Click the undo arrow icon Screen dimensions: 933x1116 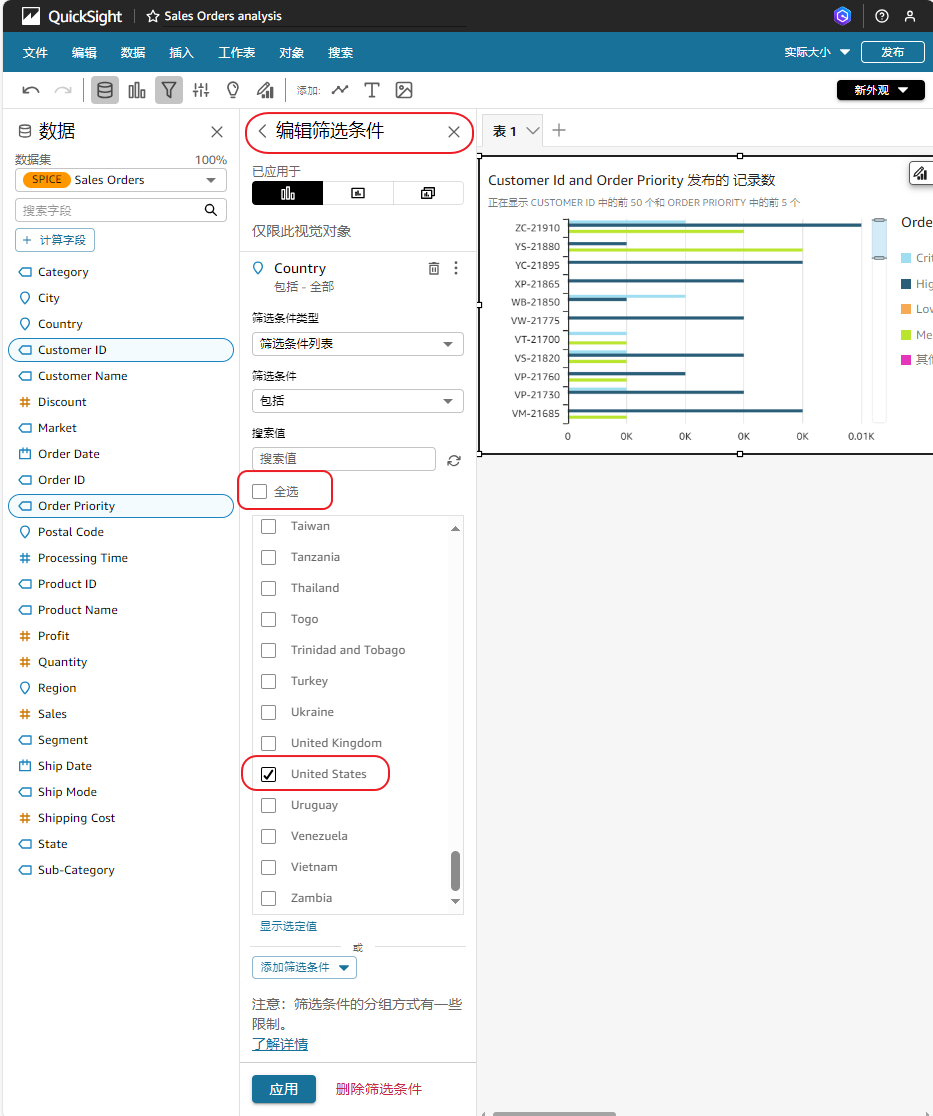31,90
